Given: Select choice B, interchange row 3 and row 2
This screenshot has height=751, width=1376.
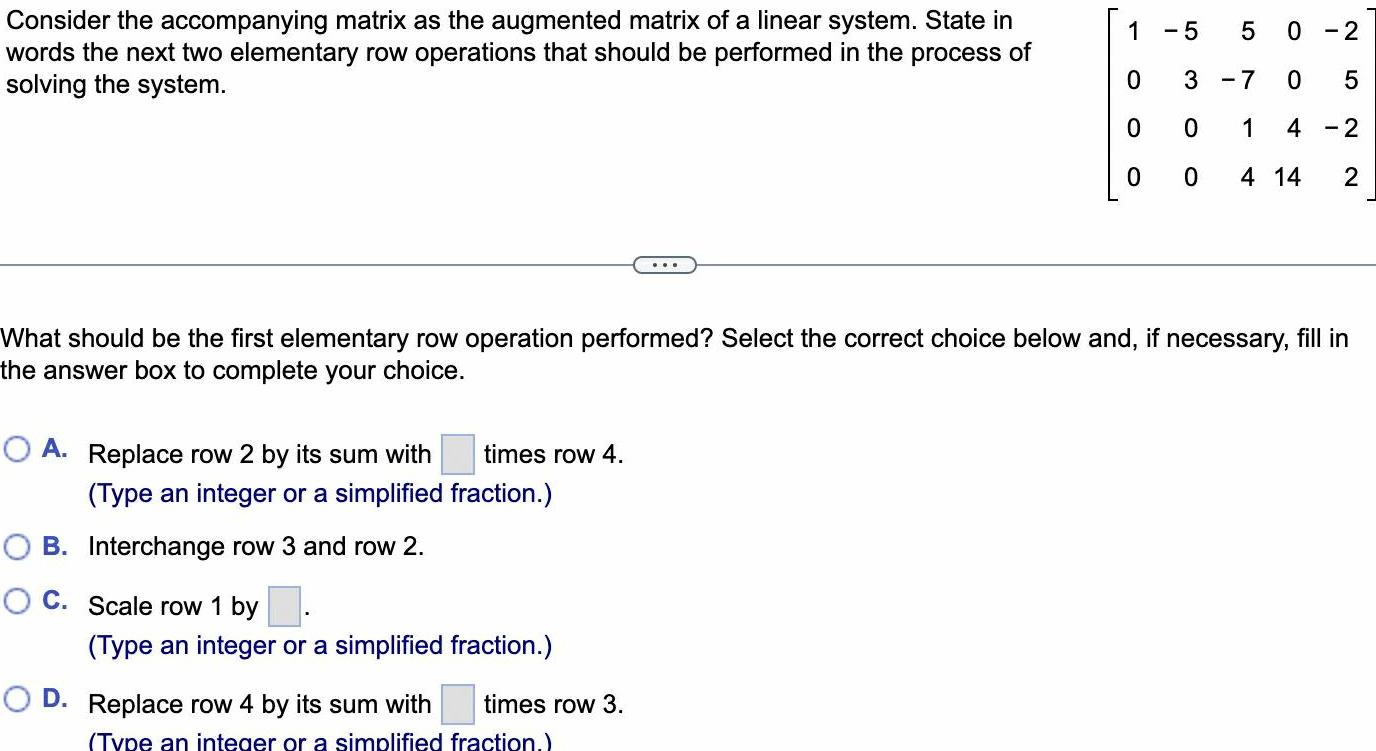Looking at the screenshot, I should click(16, 545).
